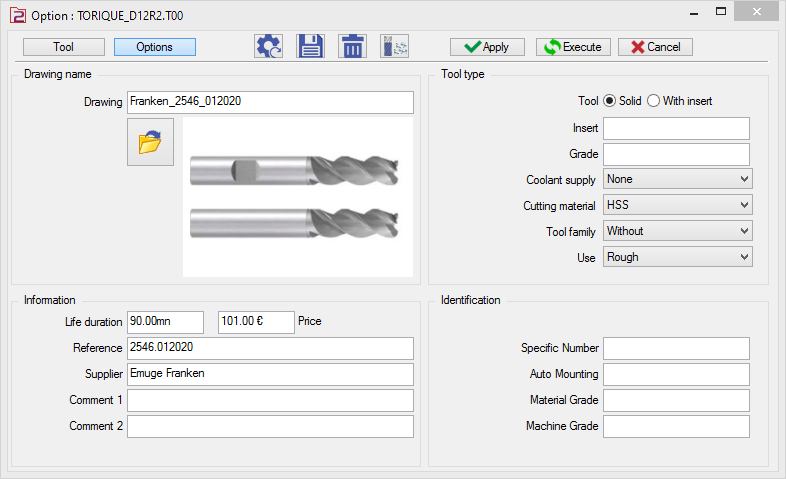Select the Solid tool radio button
This screenshot has height=479, width=786.
(x=610, y=101)
